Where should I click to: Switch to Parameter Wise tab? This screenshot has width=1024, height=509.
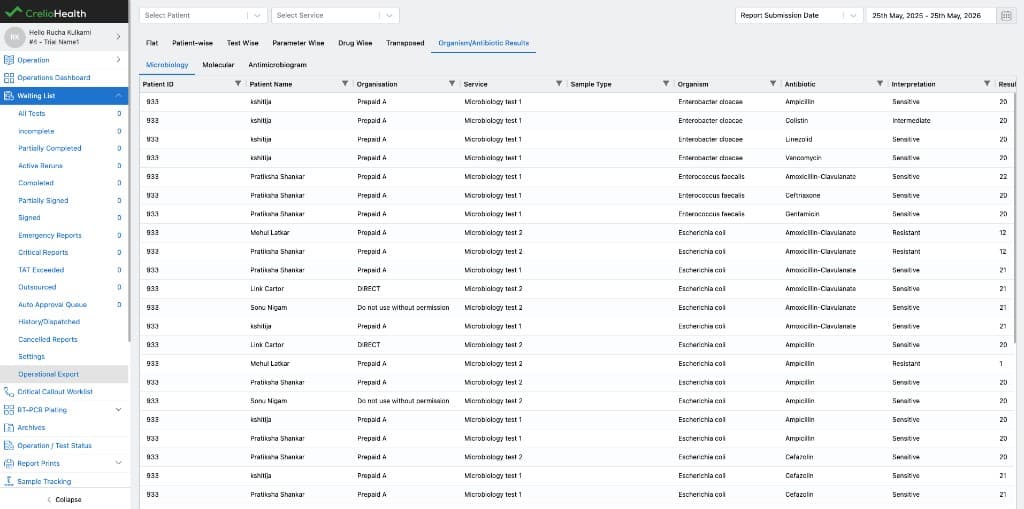tap(298, 43)
